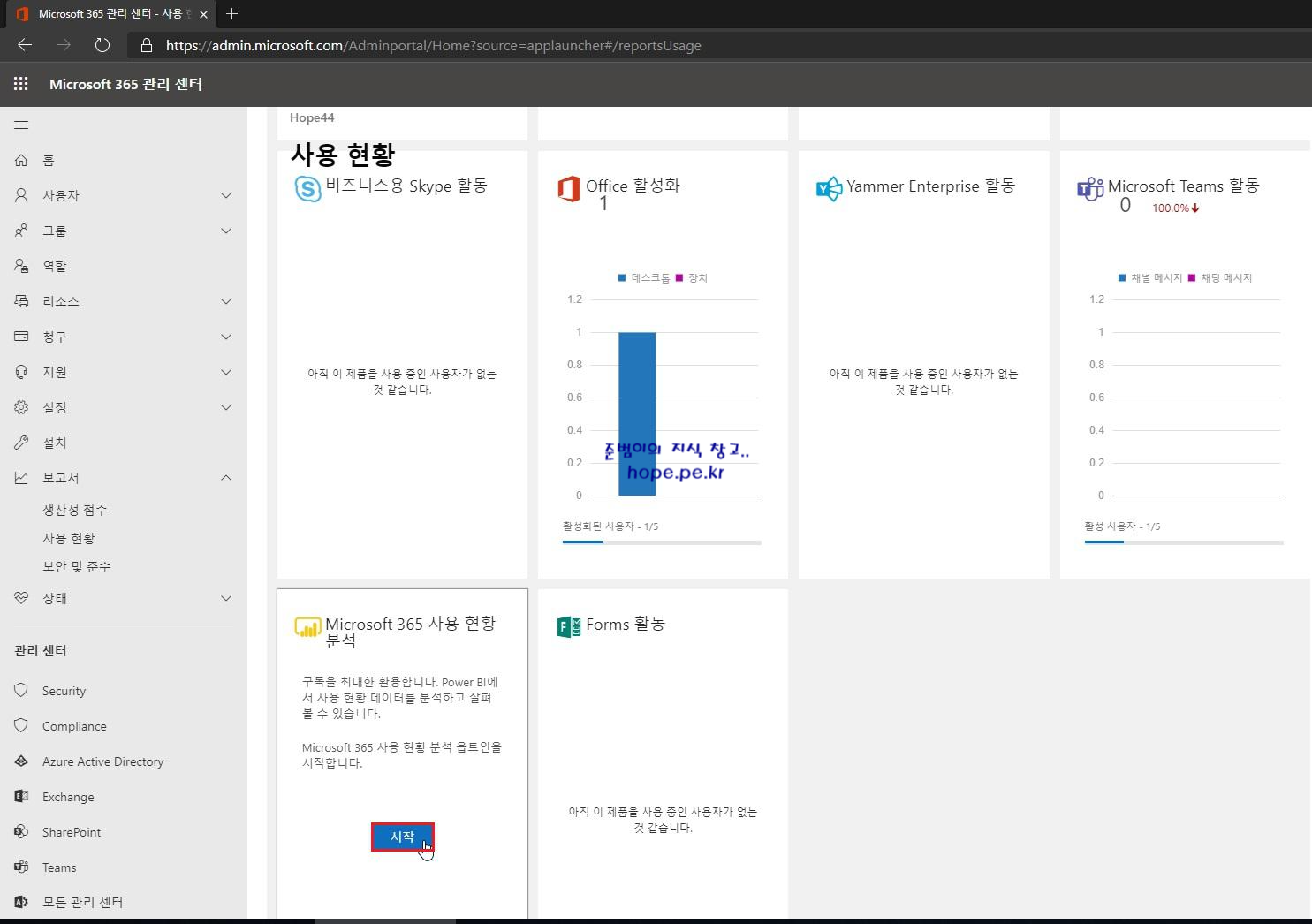Viewport: 1312px width, 924px height.
Task: Open a new browser tab
Action: (231, 13)
